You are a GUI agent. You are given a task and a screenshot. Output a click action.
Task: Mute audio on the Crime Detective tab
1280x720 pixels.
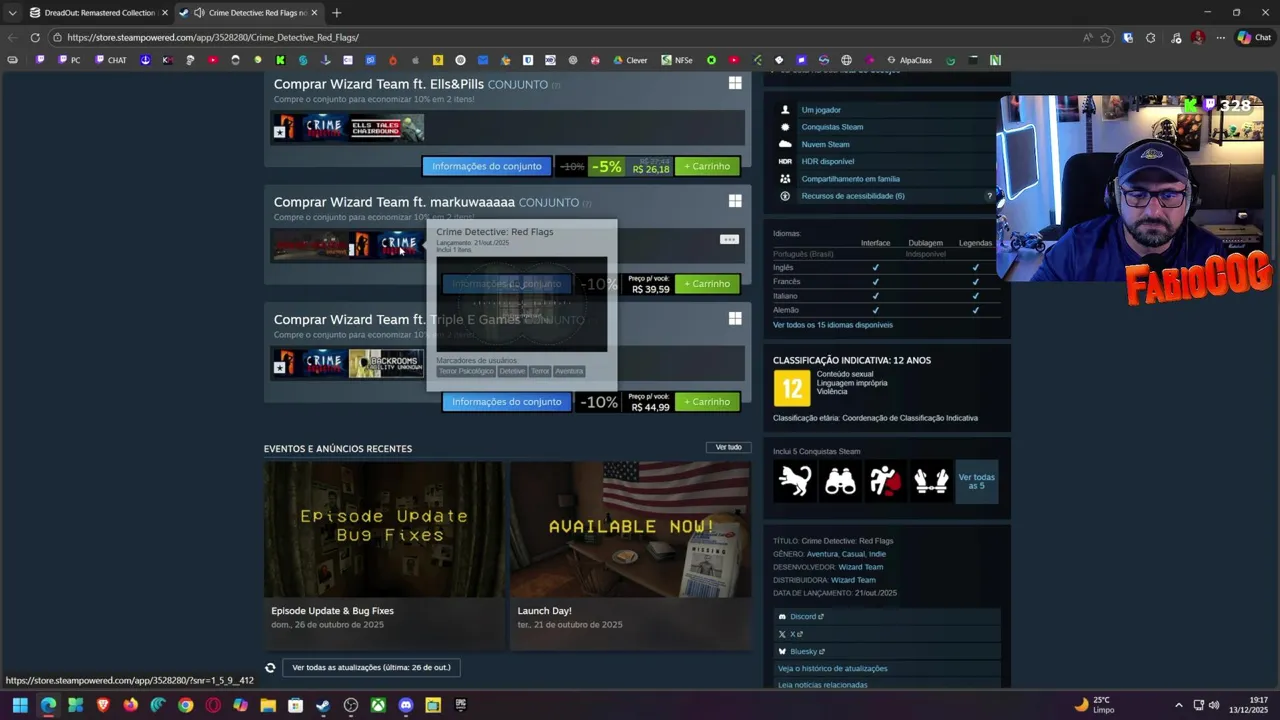pos(198,13)
